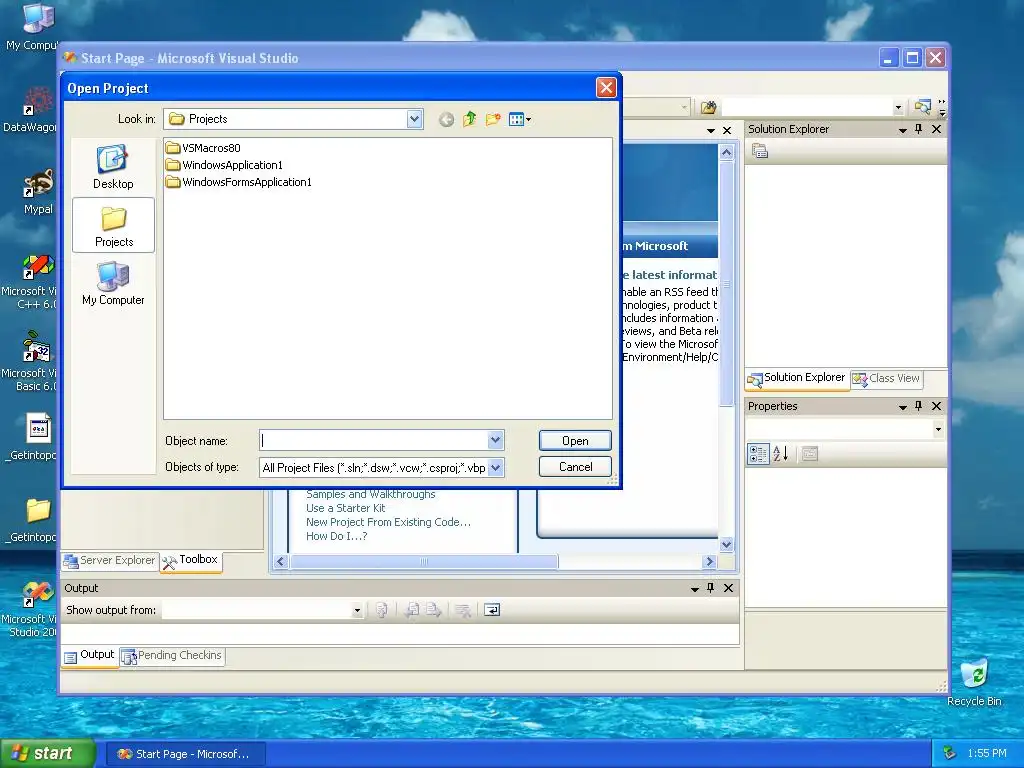Click Go to next message Output icon
Viewport: 1024px width, 768px height.
pyautogui.click(x=434, y=611)
